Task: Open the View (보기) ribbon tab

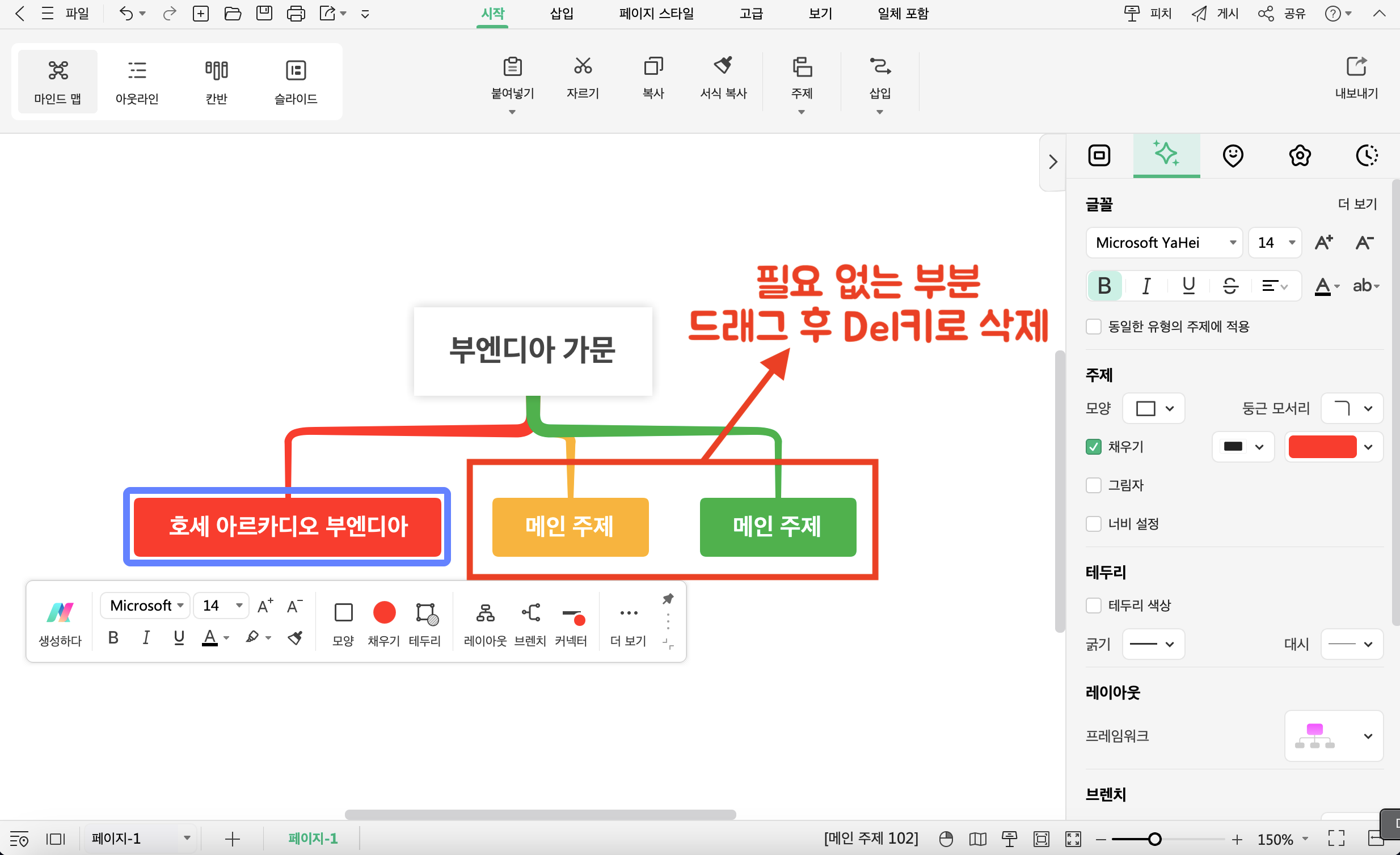Action: [x=820, y=14]
